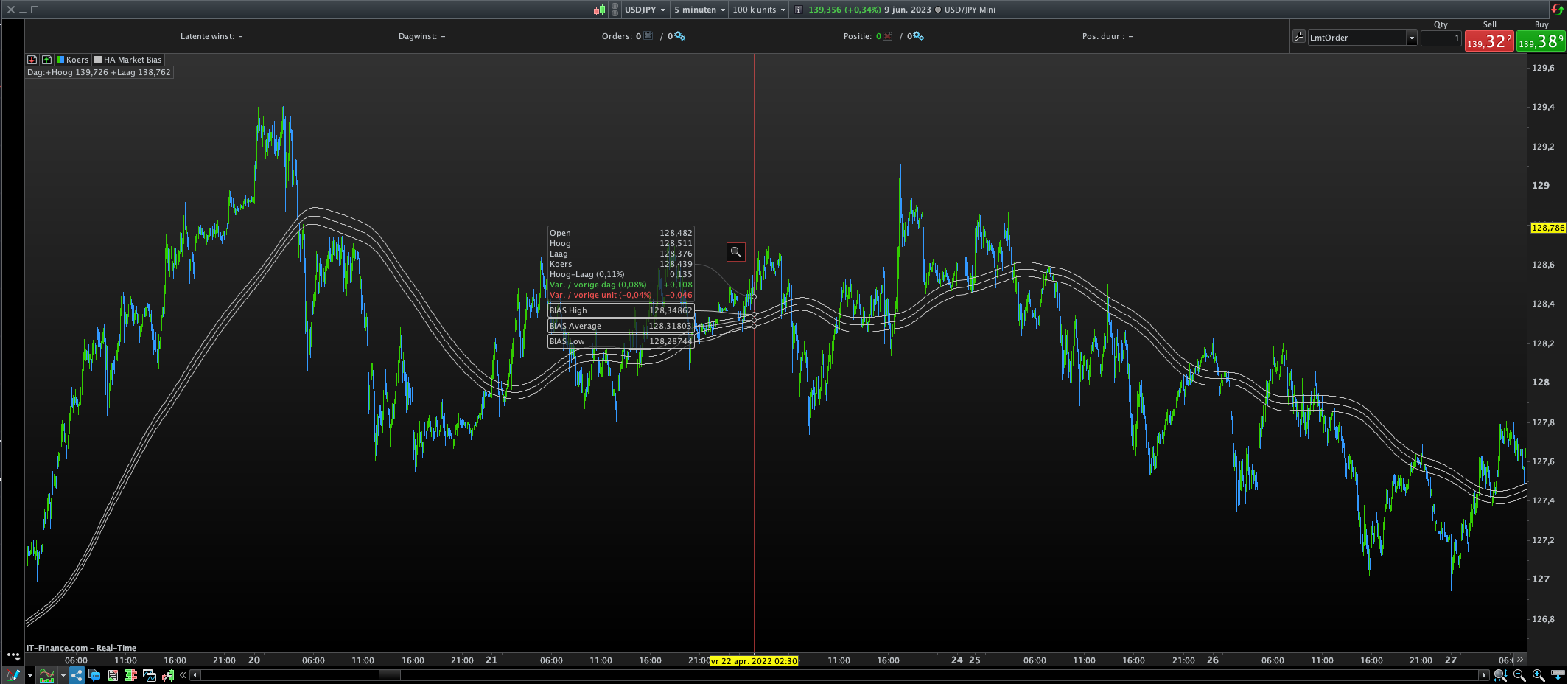
Task: Click the BIAS Low value row
Action: coord(620,341)
